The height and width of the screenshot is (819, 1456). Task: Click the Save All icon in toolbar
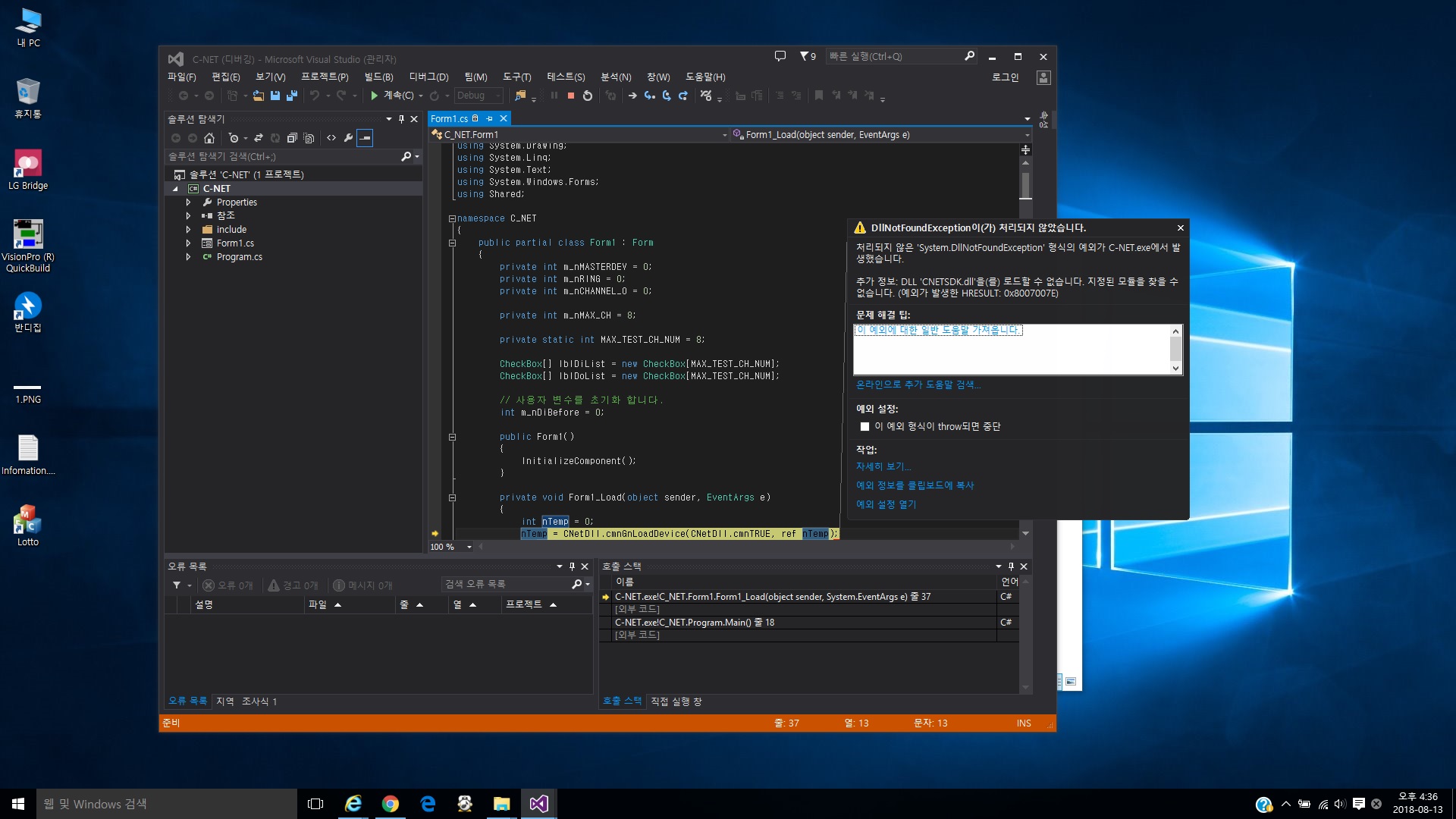pos(291,96)
